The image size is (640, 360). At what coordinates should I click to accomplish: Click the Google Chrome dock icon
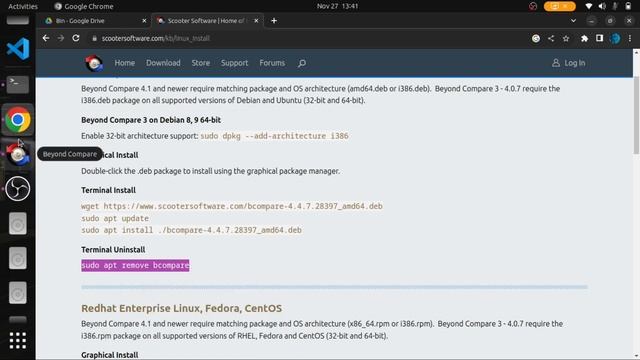tap(18, 120)
